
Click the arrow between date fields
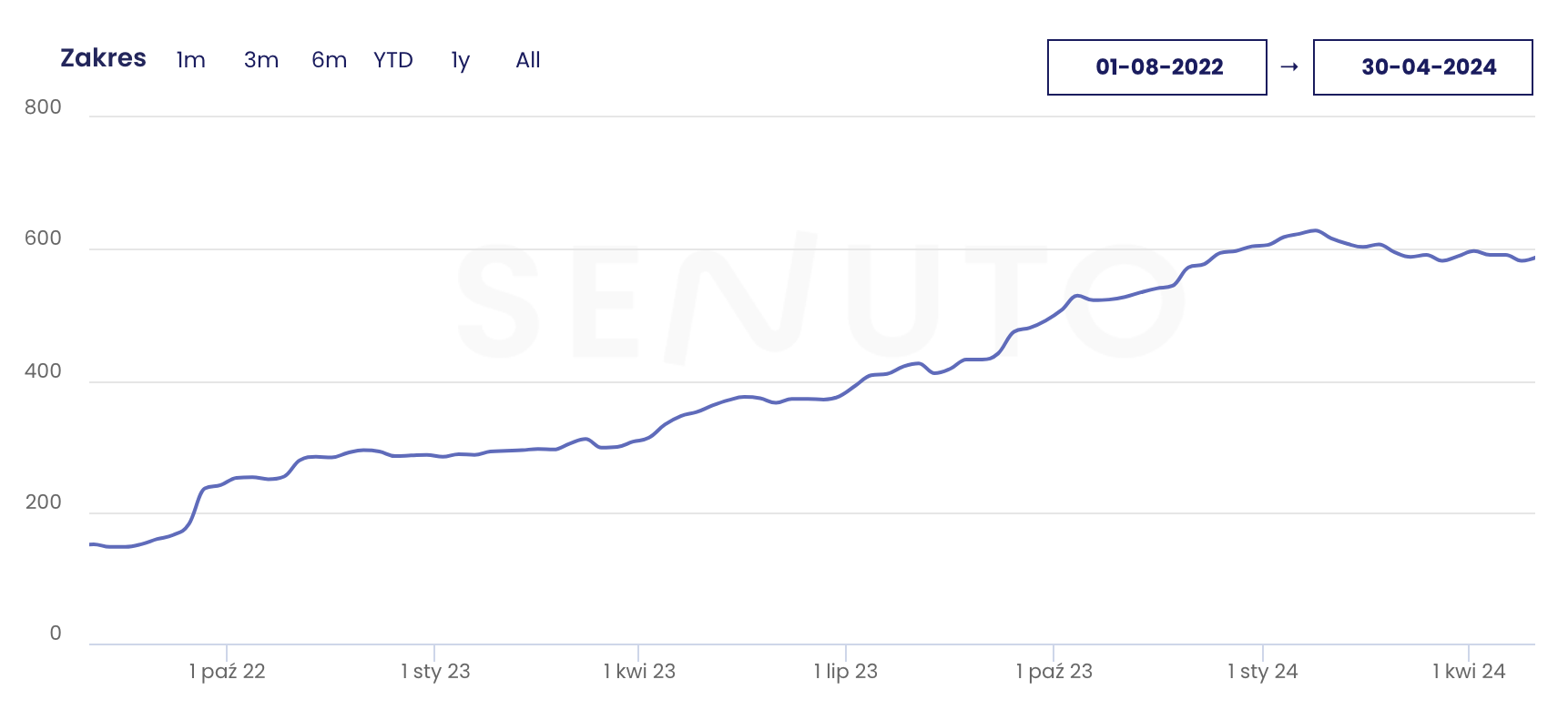(1289, 67)
